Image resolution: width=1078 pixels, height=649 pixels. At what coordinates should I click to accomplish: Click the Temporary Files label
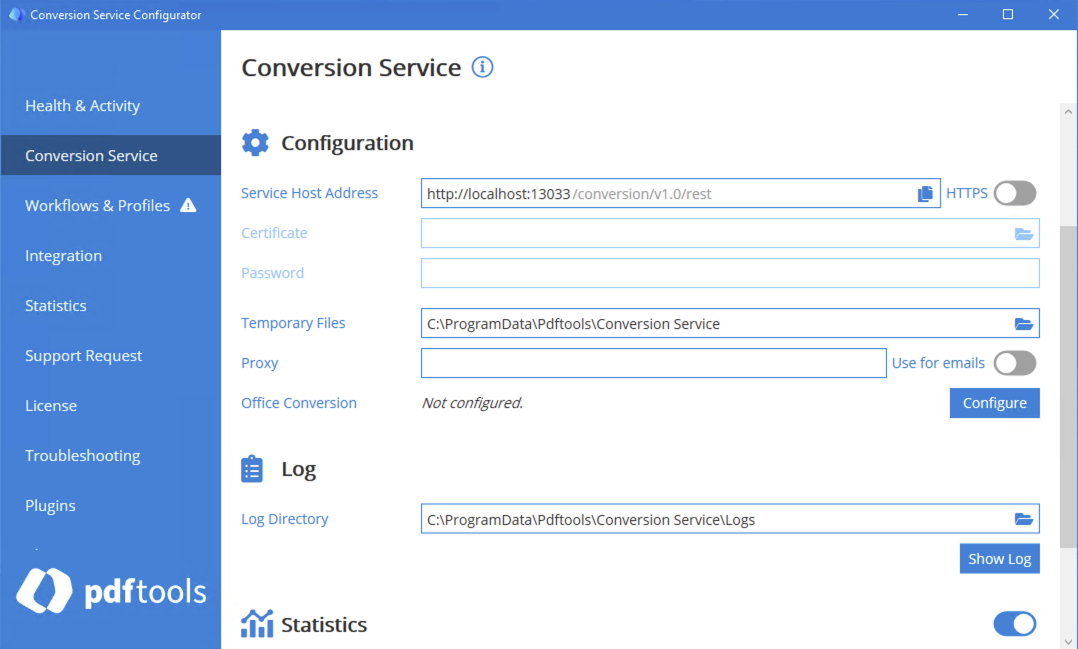point(293,323)
